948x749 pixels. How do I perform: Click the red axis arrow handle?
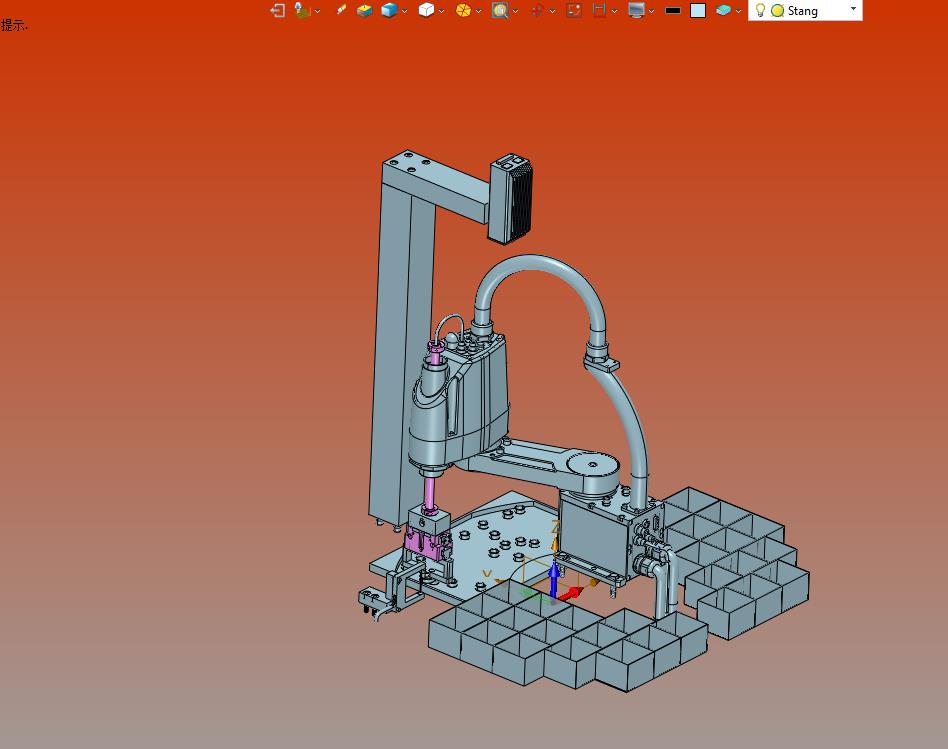click(571, 593)
